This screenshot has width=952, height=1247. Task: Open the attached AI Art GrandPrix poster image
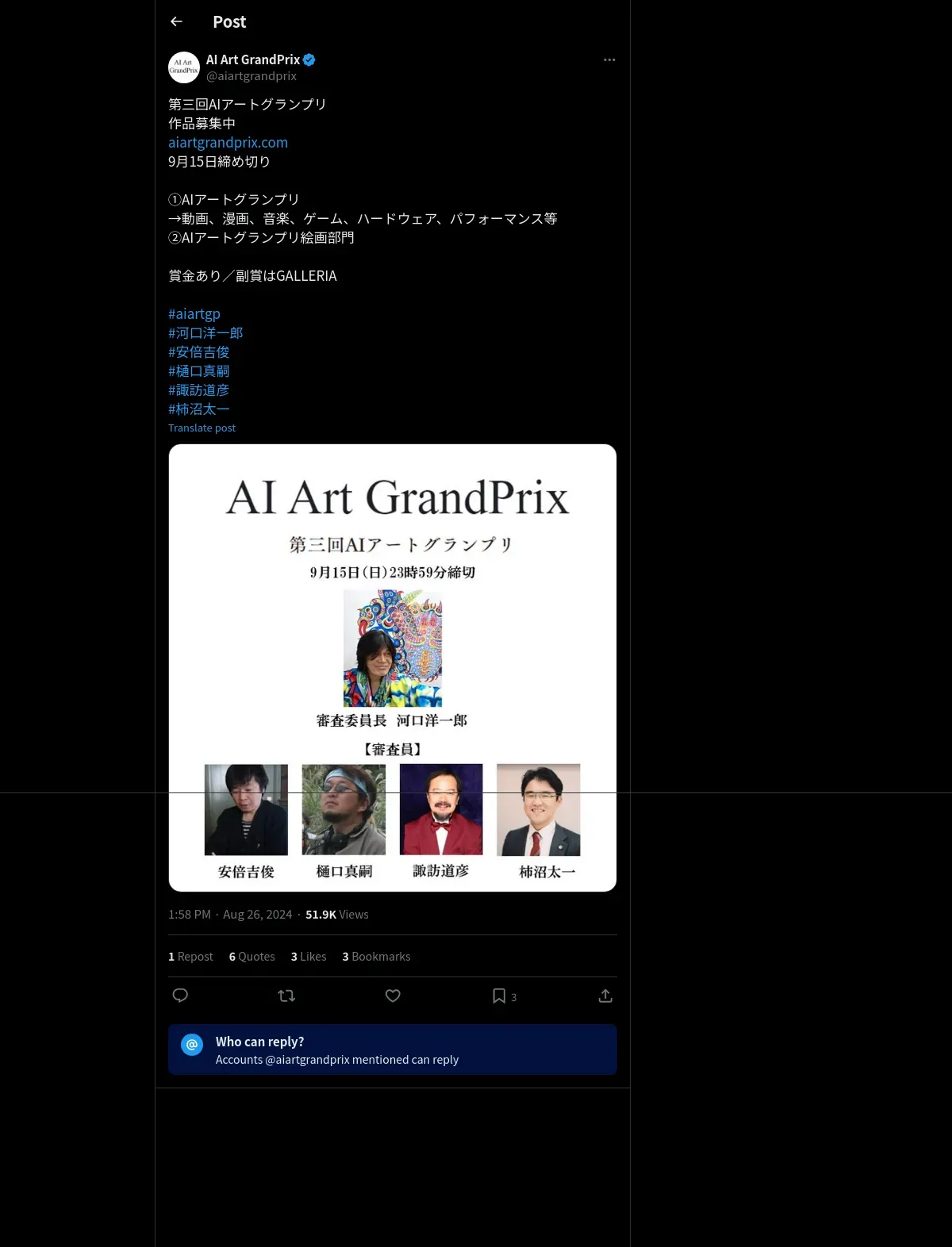393,668
